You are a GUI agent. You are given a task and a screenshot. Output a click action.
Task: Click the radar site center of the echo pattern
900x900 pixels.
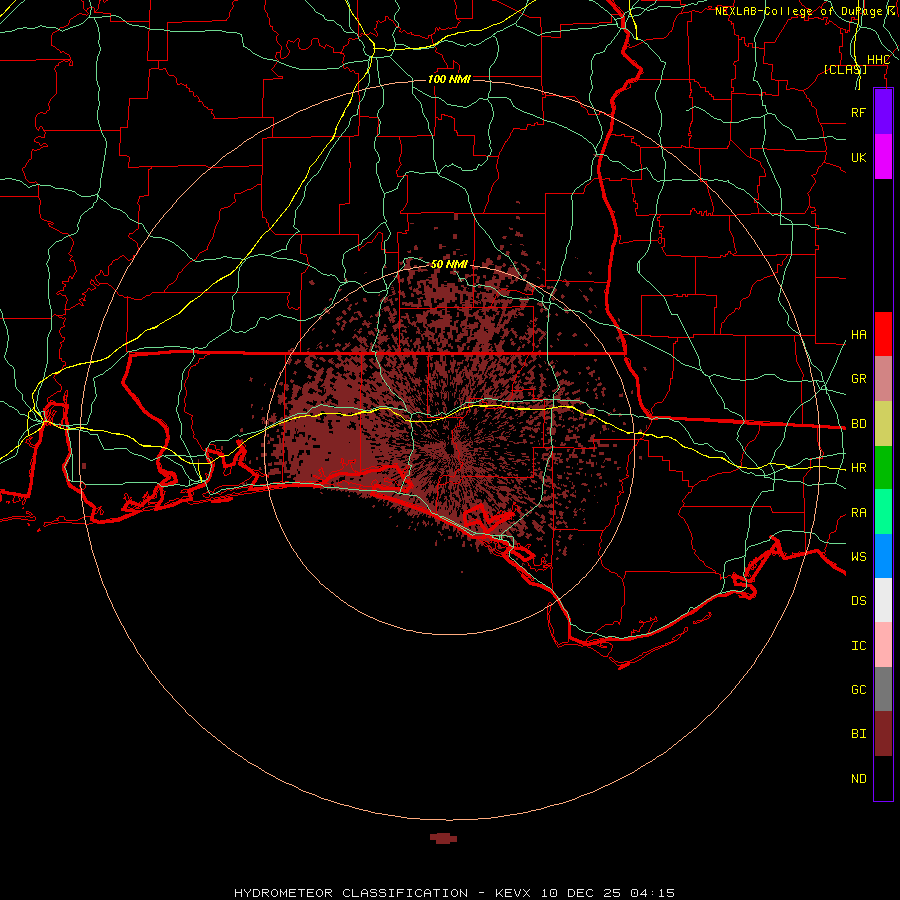click(451, 449)
